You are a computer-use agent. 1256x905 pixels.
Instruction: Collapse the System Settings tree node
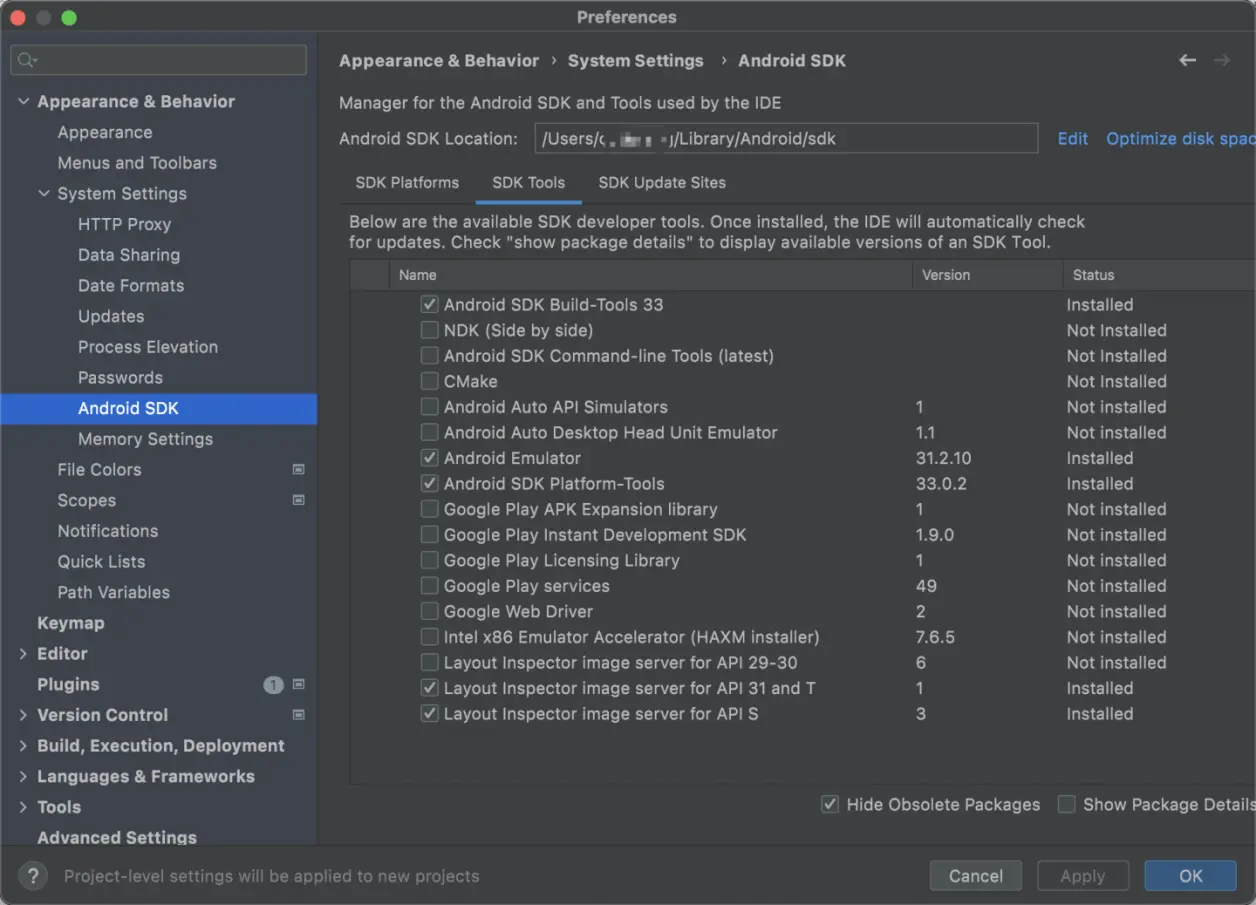[44, 193]
